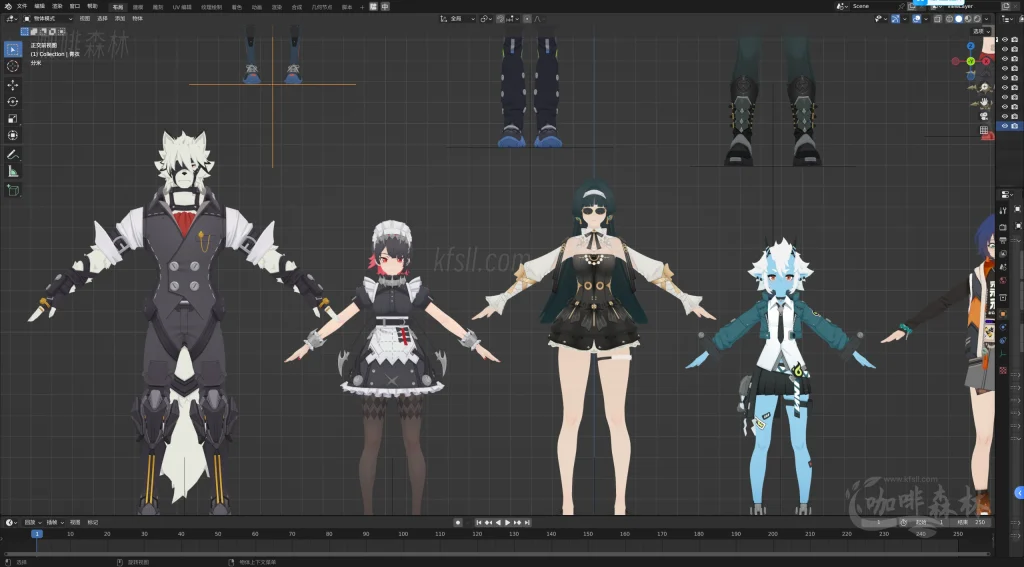Click the use preview range clock icon
Image resolution: width=1024 pixels, height=567 pixels.
903,523
